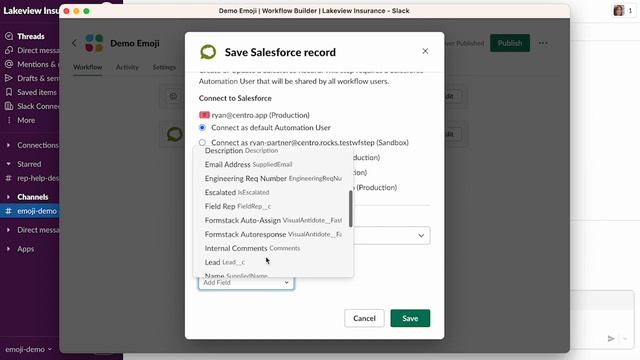The width and height of the screenshot is (640, 360).
Task: Choose Formstack Auto-Assign field
Action: pos(273,220)
